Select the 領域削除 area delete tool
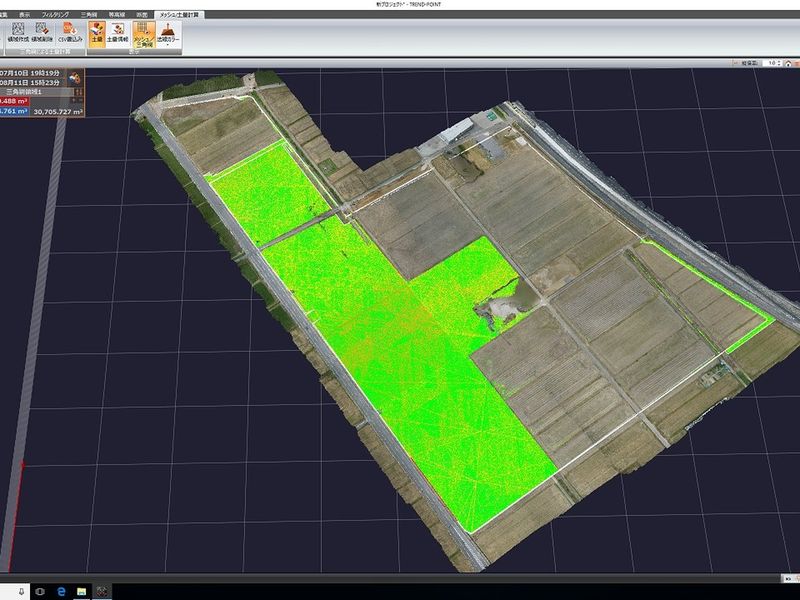This screenshot has width=800, height=600. pyautogui.click(x=41, y=32)
